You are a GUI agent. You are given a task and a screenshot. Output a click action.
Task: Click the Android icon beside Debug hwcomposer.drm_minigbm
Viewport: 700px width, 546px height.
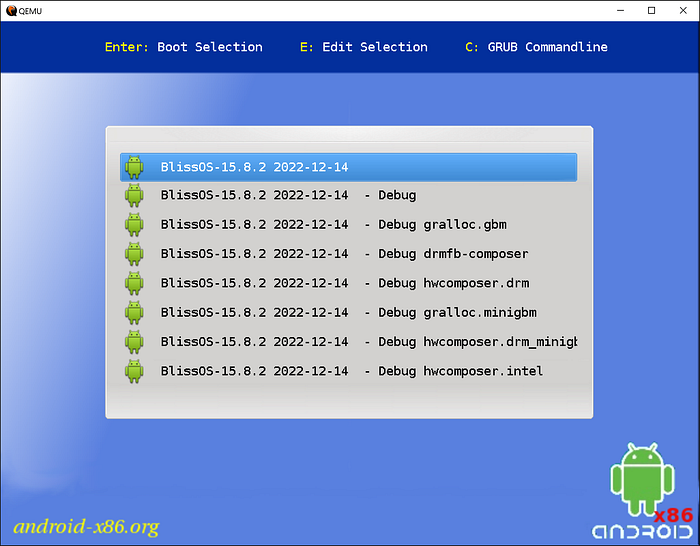(134, 342)
